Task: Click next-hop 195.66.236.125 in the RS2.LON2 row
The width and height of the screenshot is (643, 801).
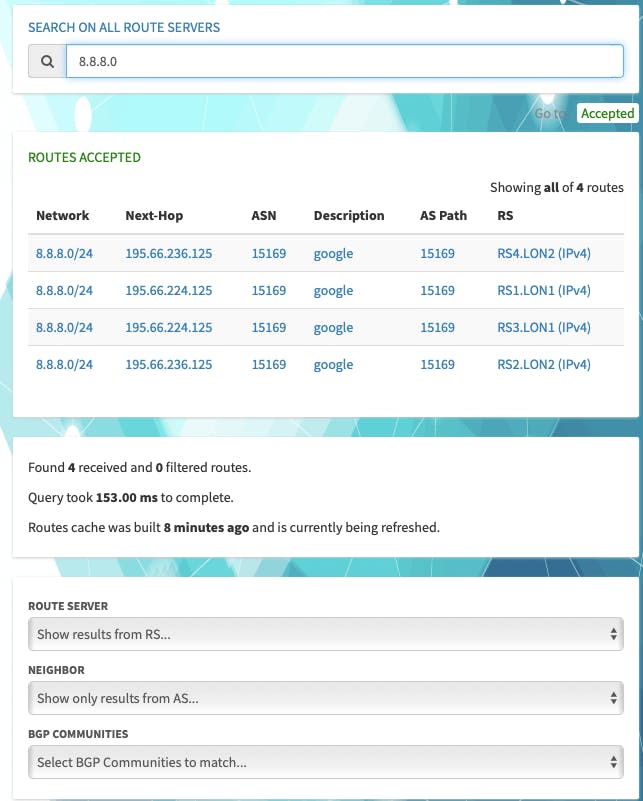Action: pyautogui.click(x=168, y=365)
